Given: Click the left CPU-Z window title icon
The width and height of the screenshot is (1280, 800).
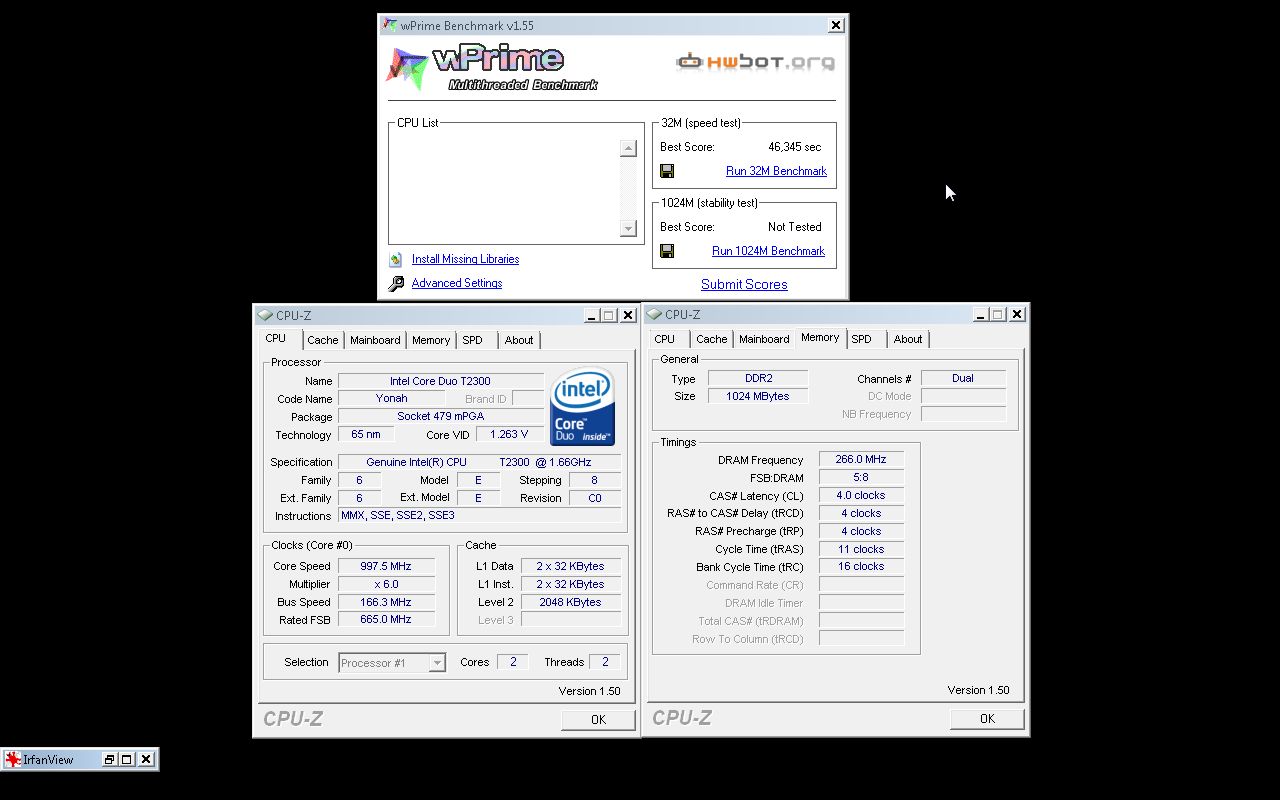Looking at the screenshot, I should 265,315.
